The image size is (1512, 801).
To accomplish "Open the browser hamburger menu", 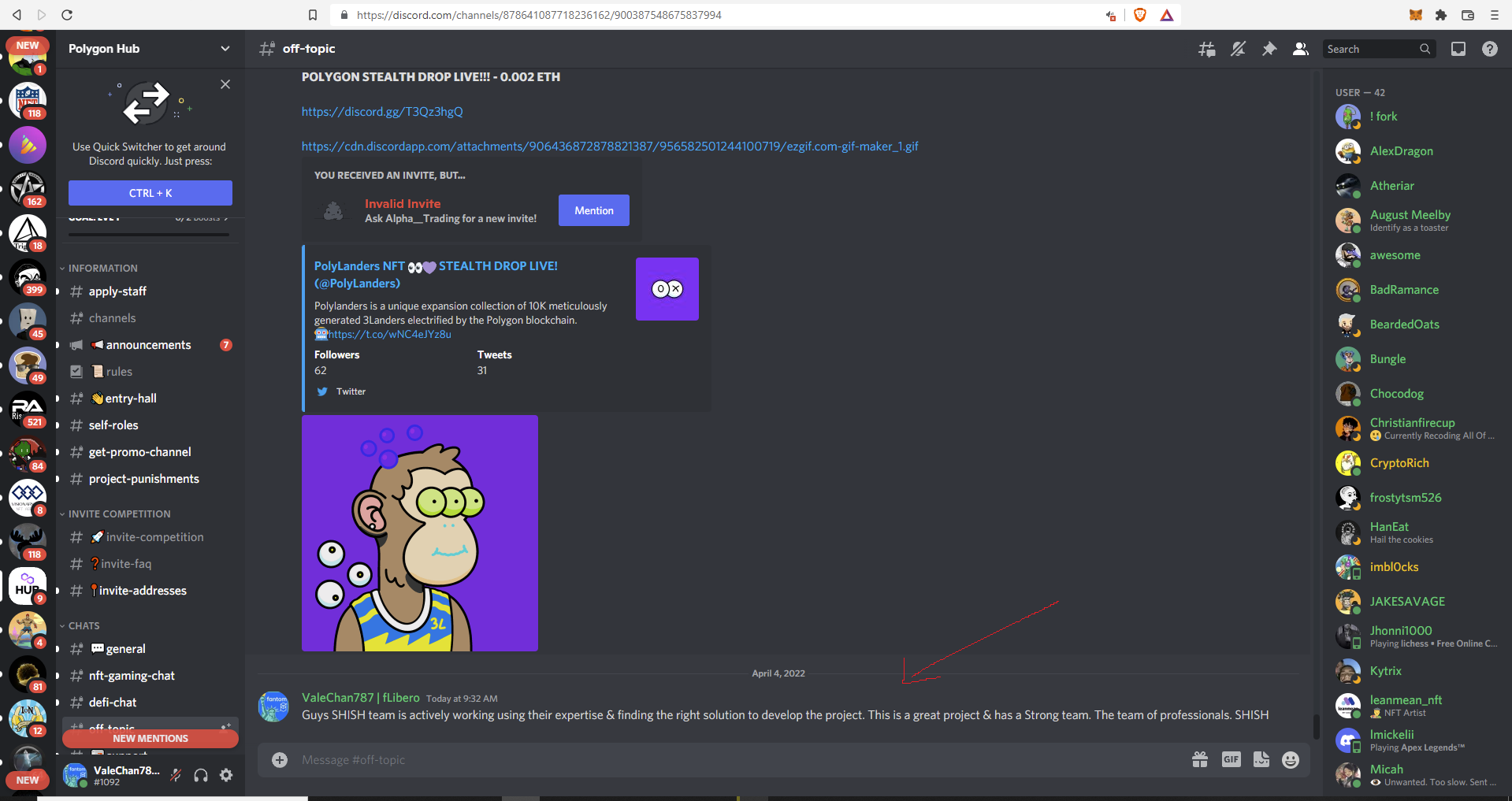I will point(1494,15).
